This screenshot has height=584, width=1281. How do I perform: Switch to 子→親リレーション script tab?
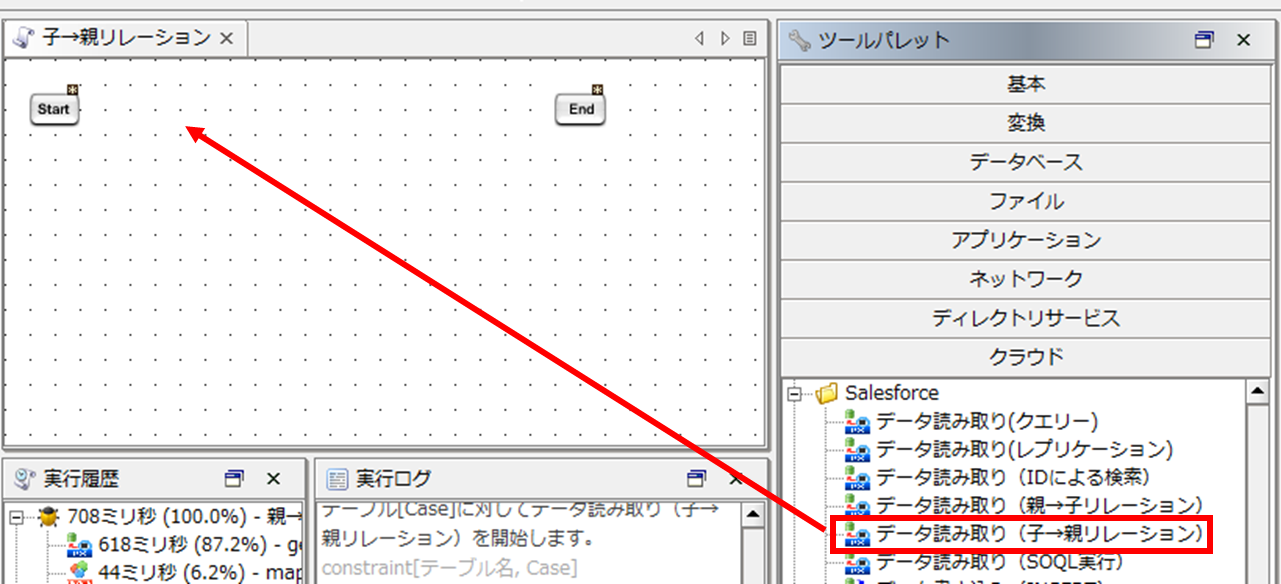125,39
